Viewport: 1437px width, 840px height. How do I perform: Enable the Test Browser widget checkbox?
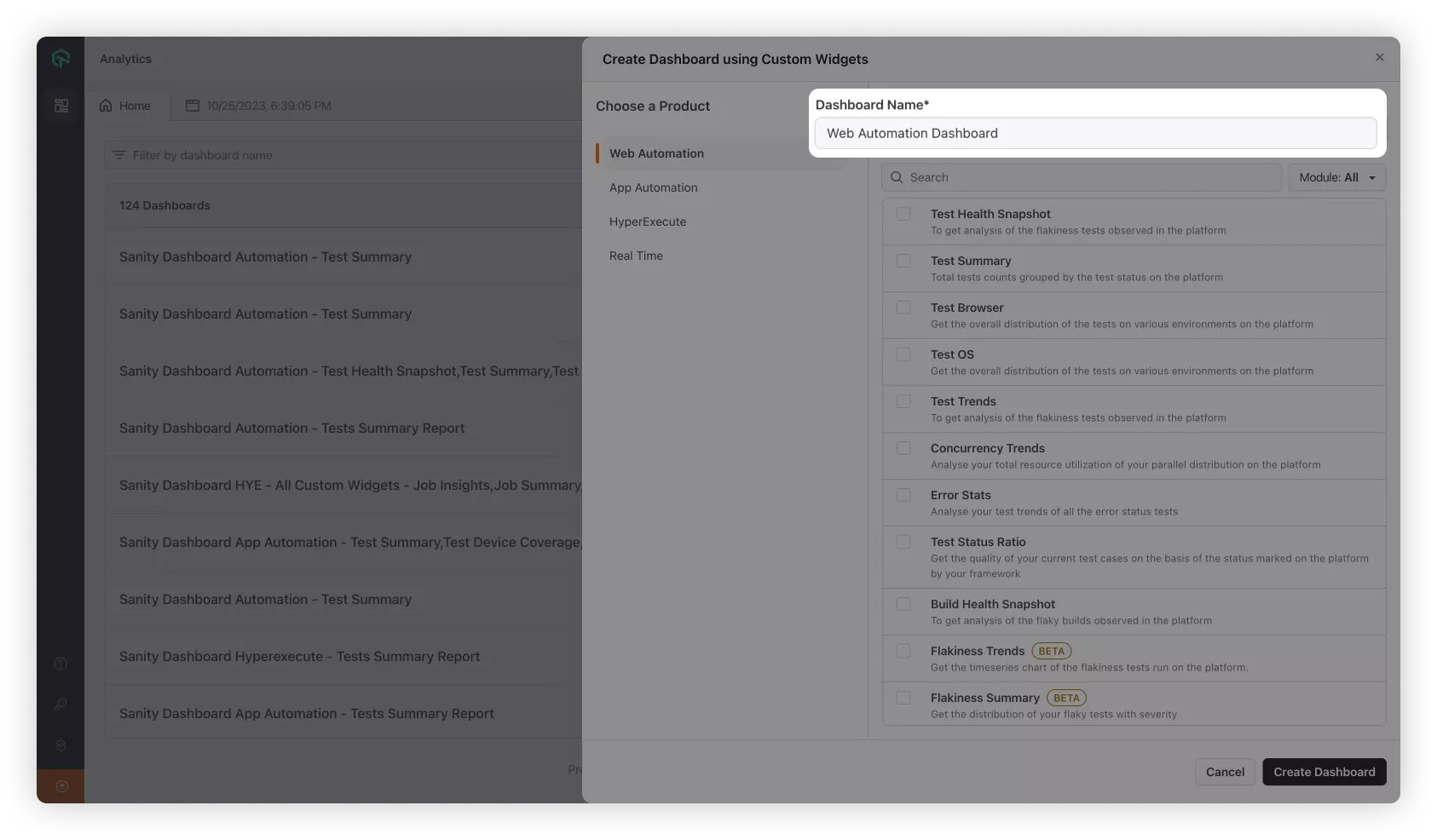(903, 308)
